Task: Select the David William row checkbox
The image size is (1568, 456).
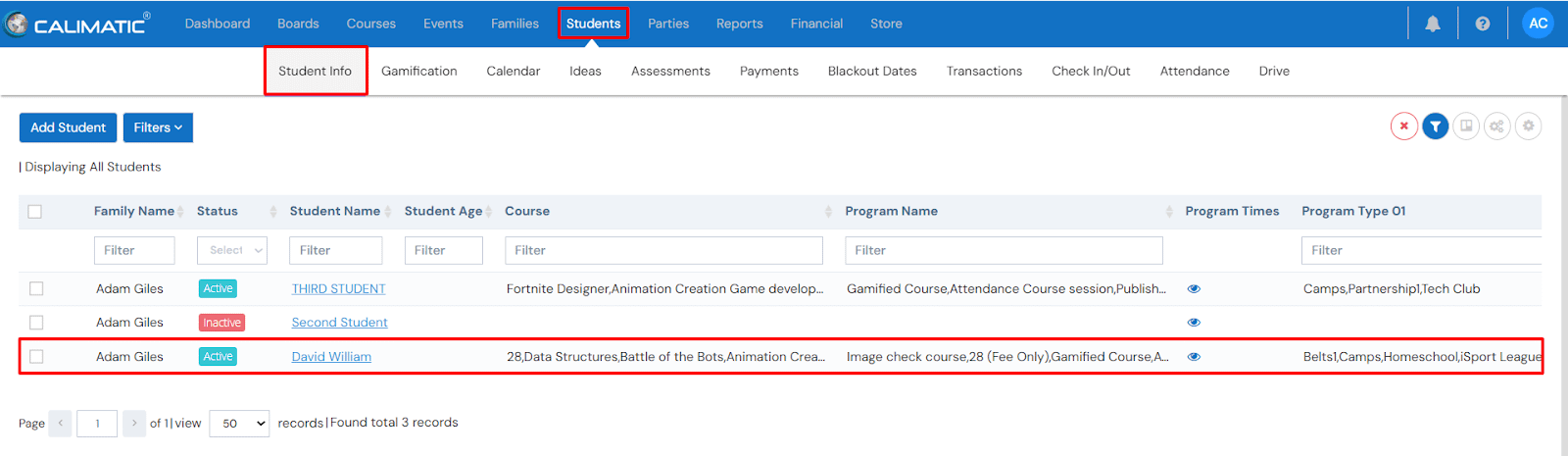Action: click(x=36, y=357)
